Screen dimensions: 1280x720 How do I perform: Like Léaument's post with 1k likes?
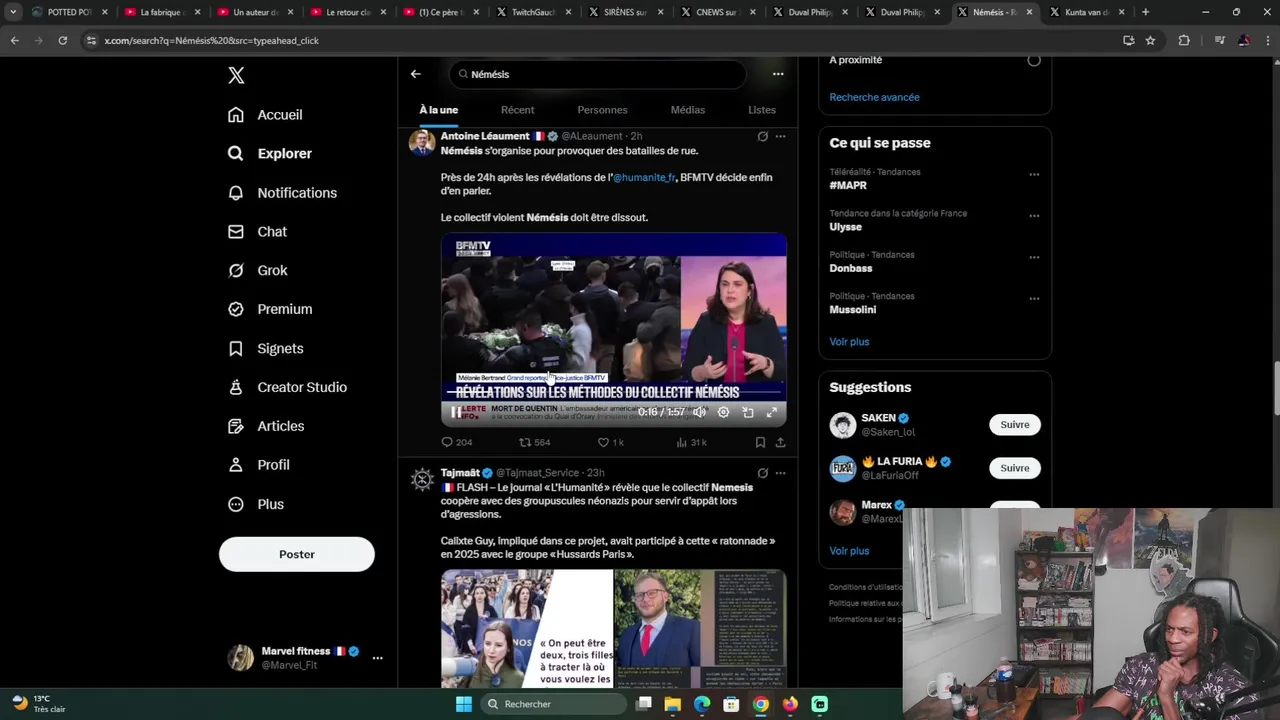[x=610, y=442]
